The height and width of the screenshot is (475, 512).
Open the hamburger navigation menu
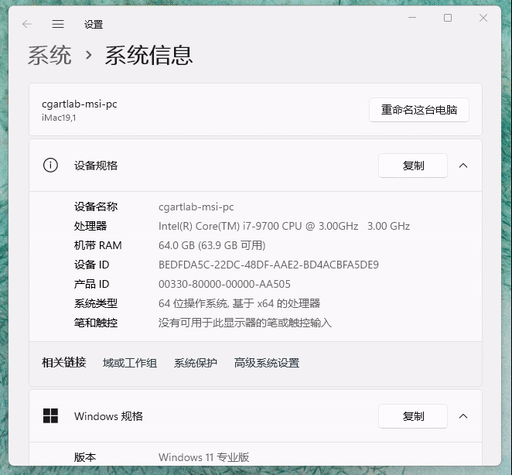pos(58,24)
